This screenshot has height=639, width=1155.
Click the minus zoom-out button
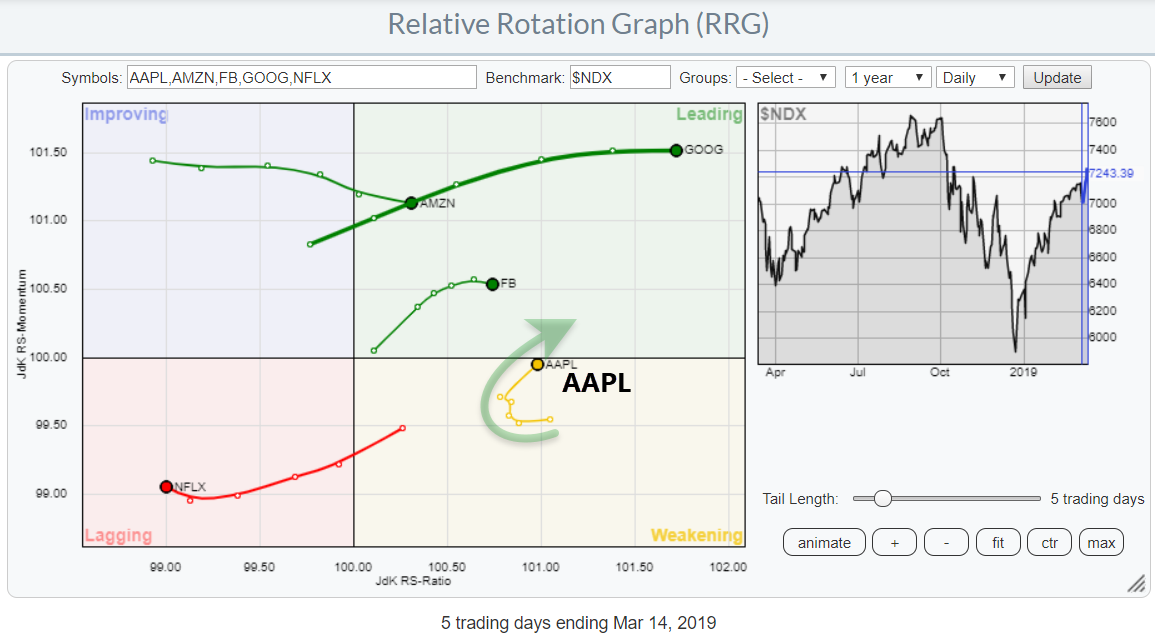point(946,542)
